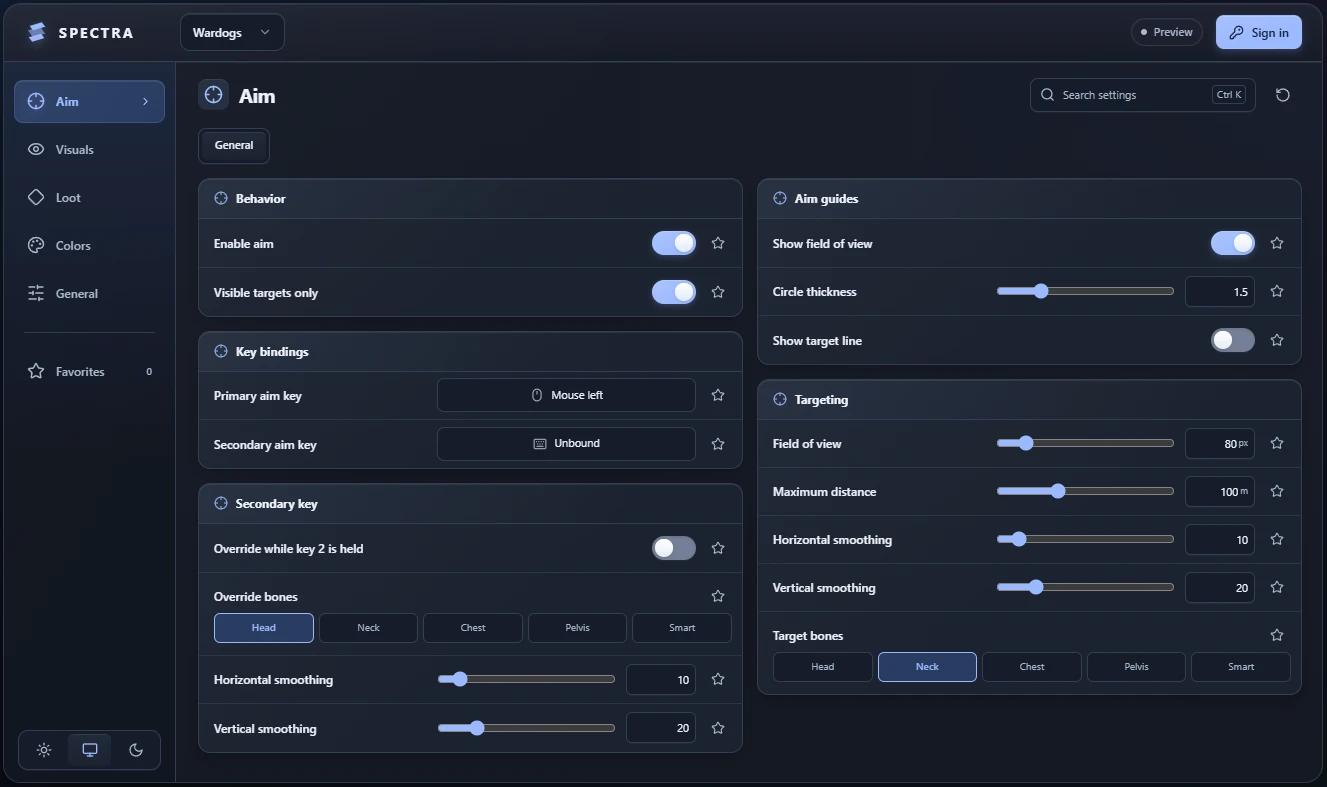Click the Sign in button
The width and height of the screenshot is (1327, 787).
(1259, 32)
